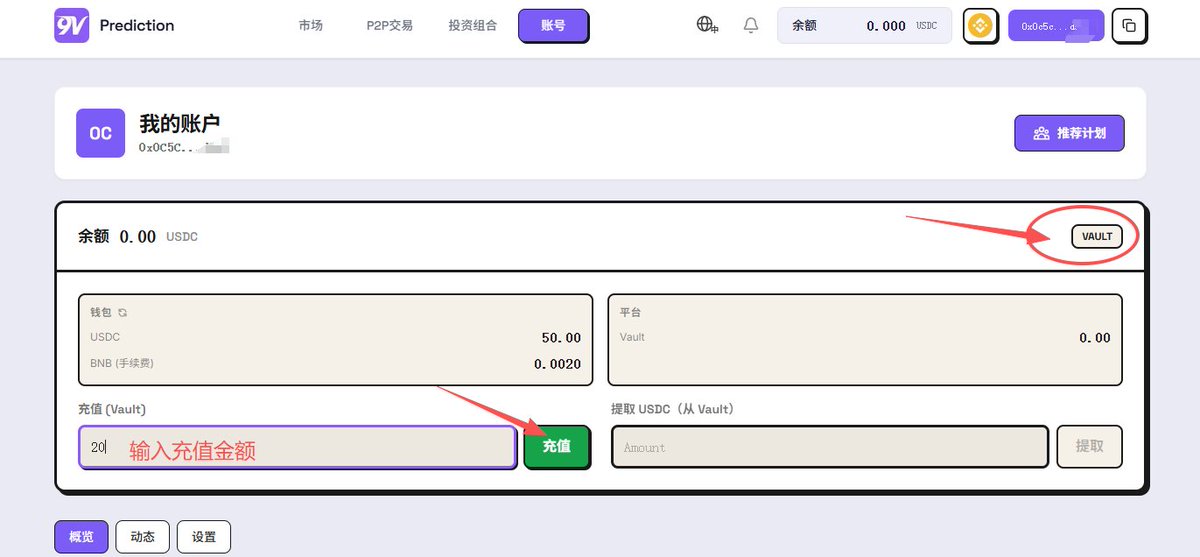Viewport: 1200px width, 557px height.
Task: Click the green 充值 button
Action: 557,447
